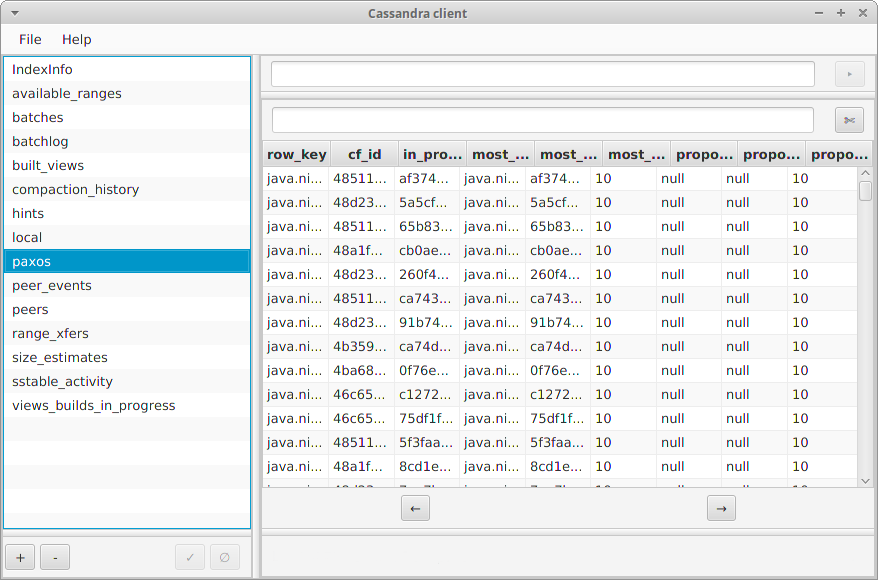Click in_pro cell ca74d...

pos(427,347)
